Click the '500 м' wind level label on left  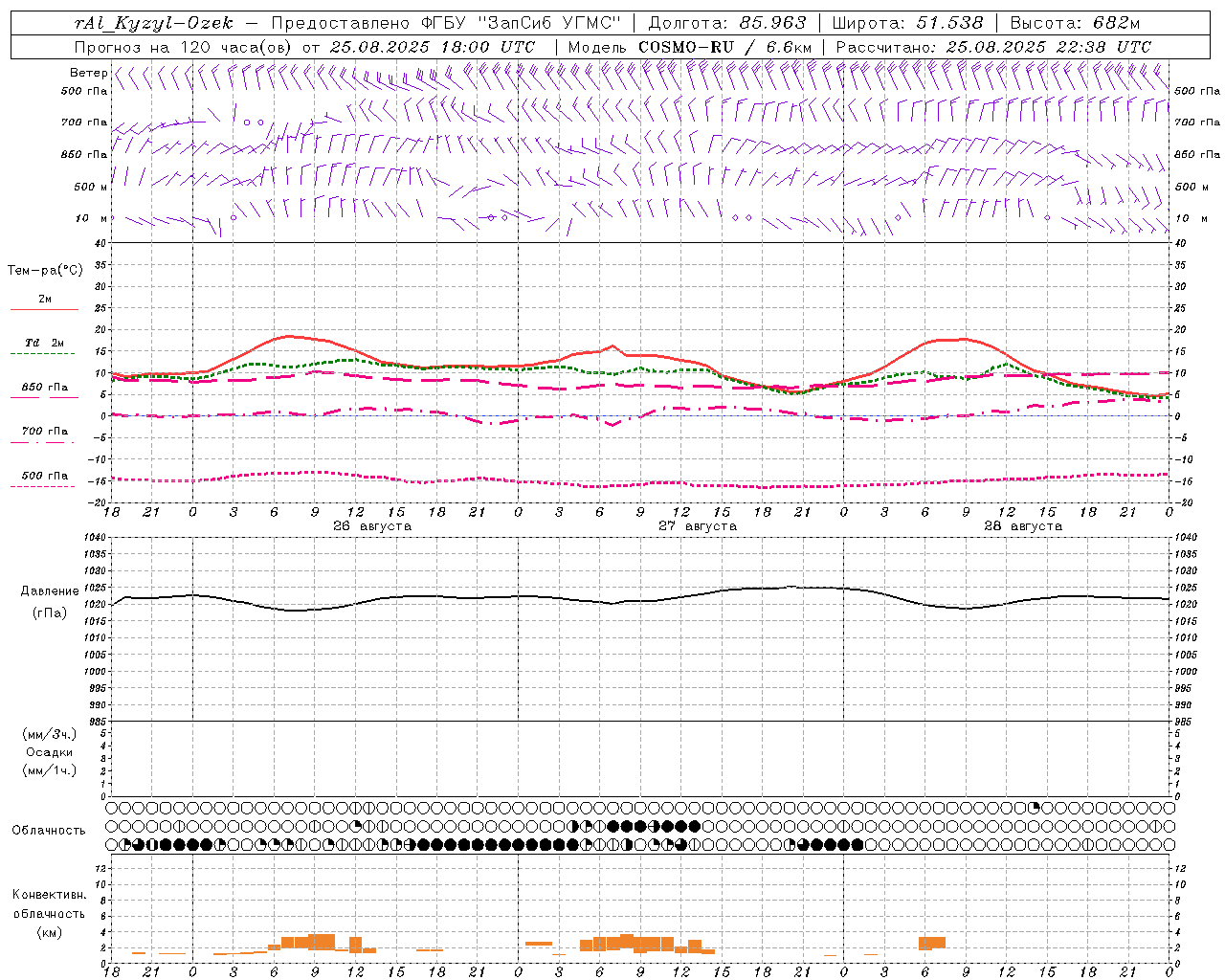coord(91,187)
